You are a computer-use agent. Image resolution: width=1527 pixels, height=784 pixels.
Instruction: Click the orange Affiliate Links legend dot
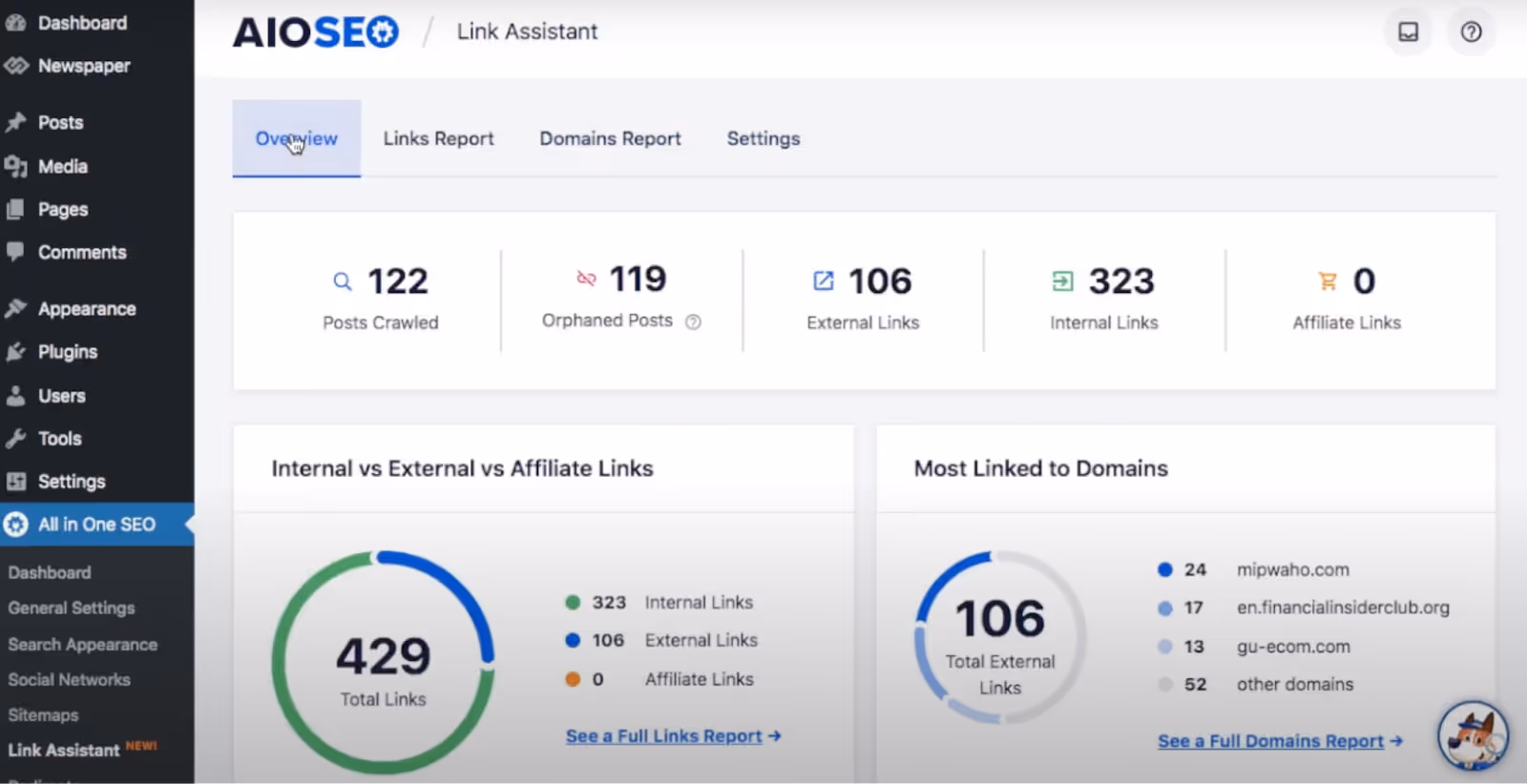(573, 679)
